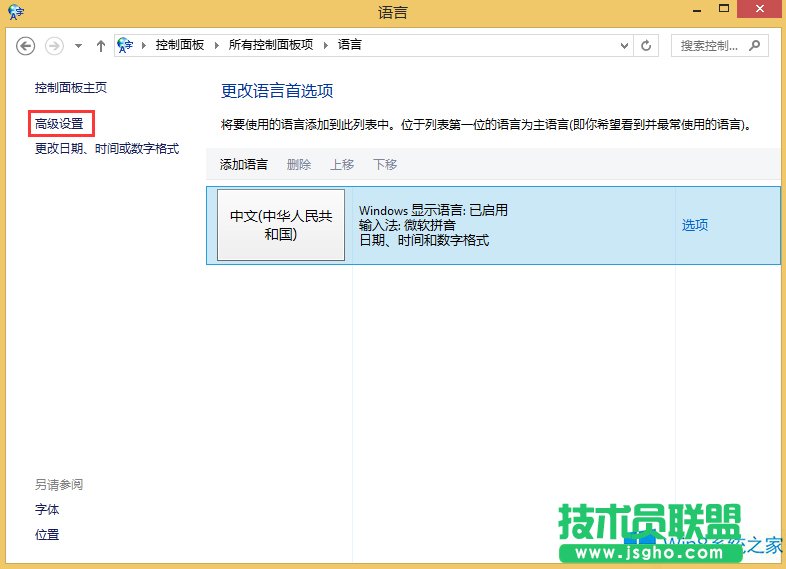Click the window's language icon in title bar
The image size is (786, 569).
coord(16,11)
